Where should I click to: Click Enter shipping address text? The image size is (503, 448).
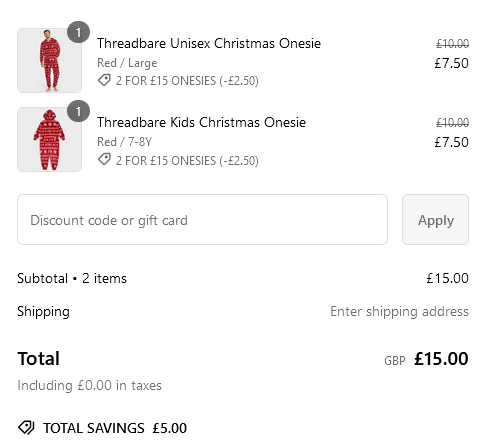[399, 312]
